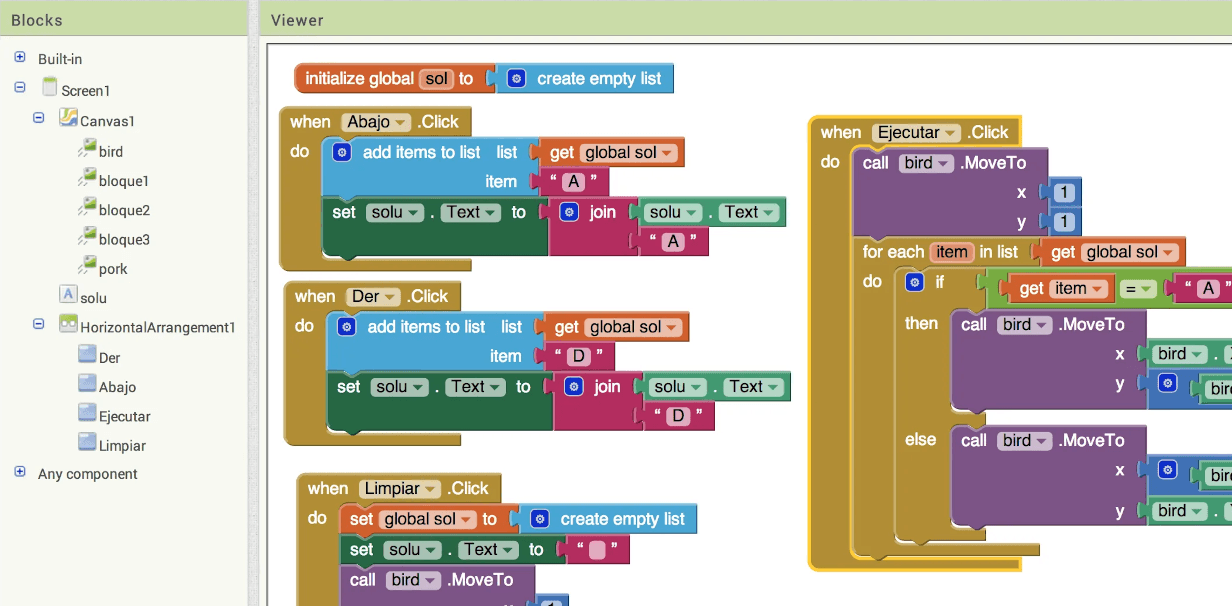Click the global variable name field sol
Screen dimensions: 1232x606
tap(436, 78)
